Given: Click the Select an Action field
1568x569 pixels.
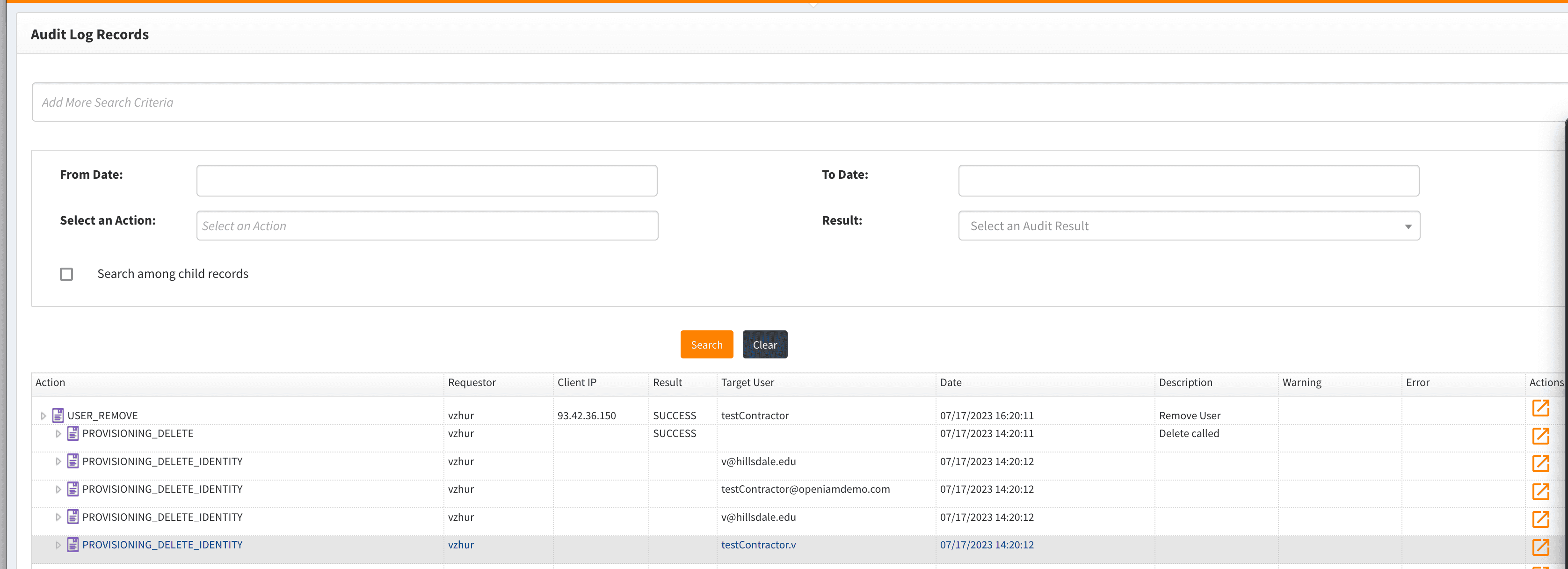Looking at the screenshot, I should point(426,226).
